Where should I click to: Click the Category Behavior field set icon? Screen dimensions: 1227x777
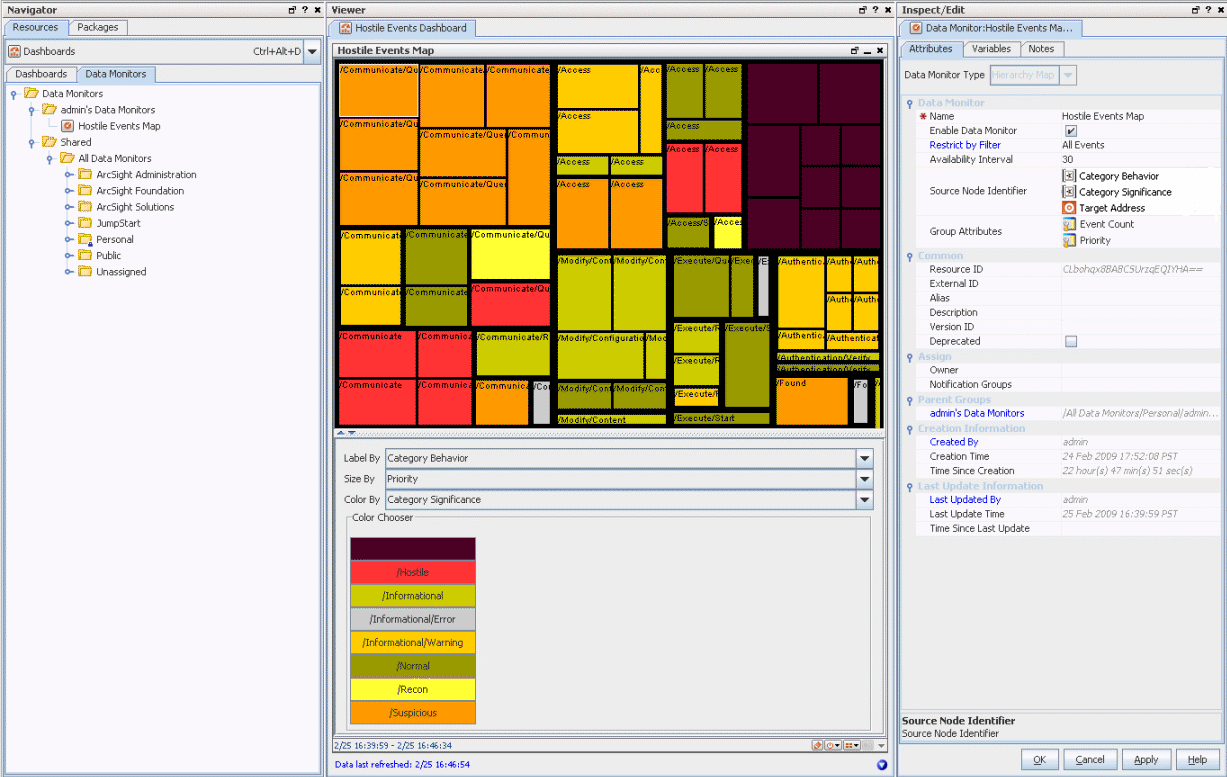(1069, 177)
